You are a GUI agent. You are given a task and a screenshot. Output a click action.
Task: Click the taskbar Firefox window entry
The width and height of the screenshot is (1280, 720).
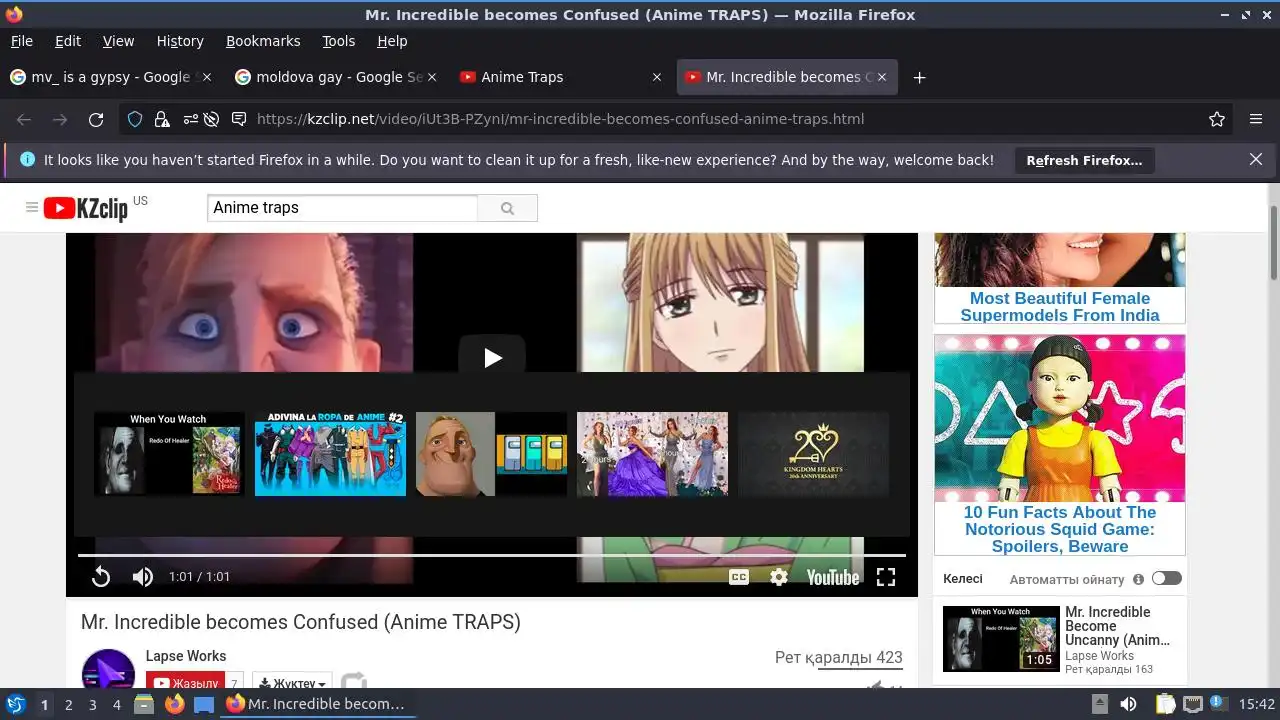pyautogui.click(x=318, y=704)
